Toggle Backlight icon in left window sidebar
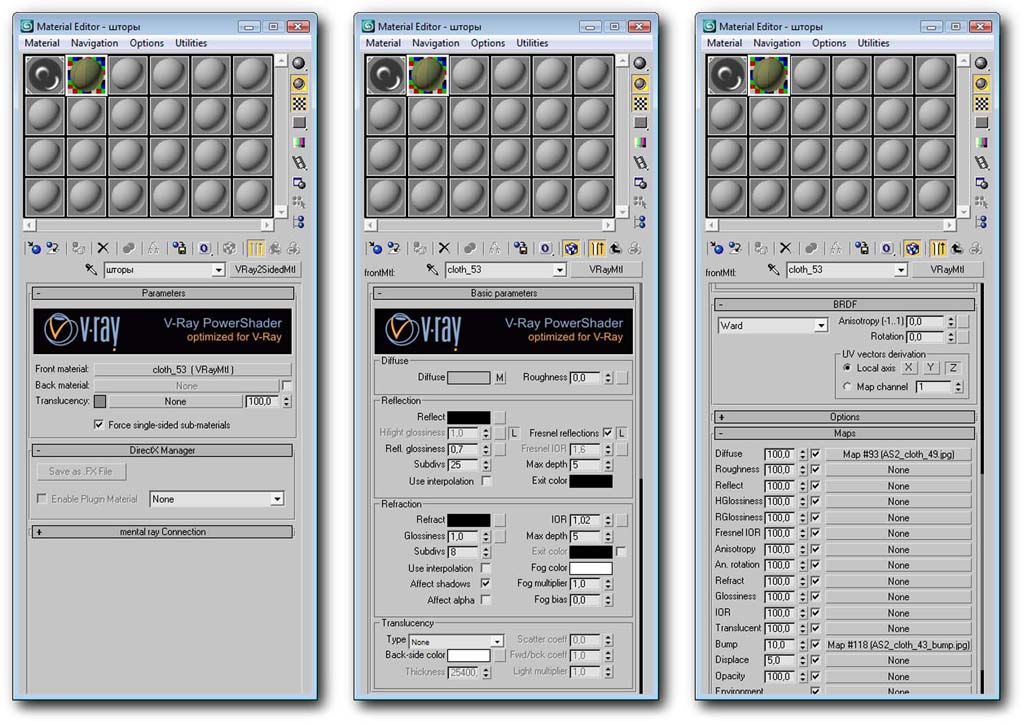This screenshot has width=1024, height=724. pos(299,83)
